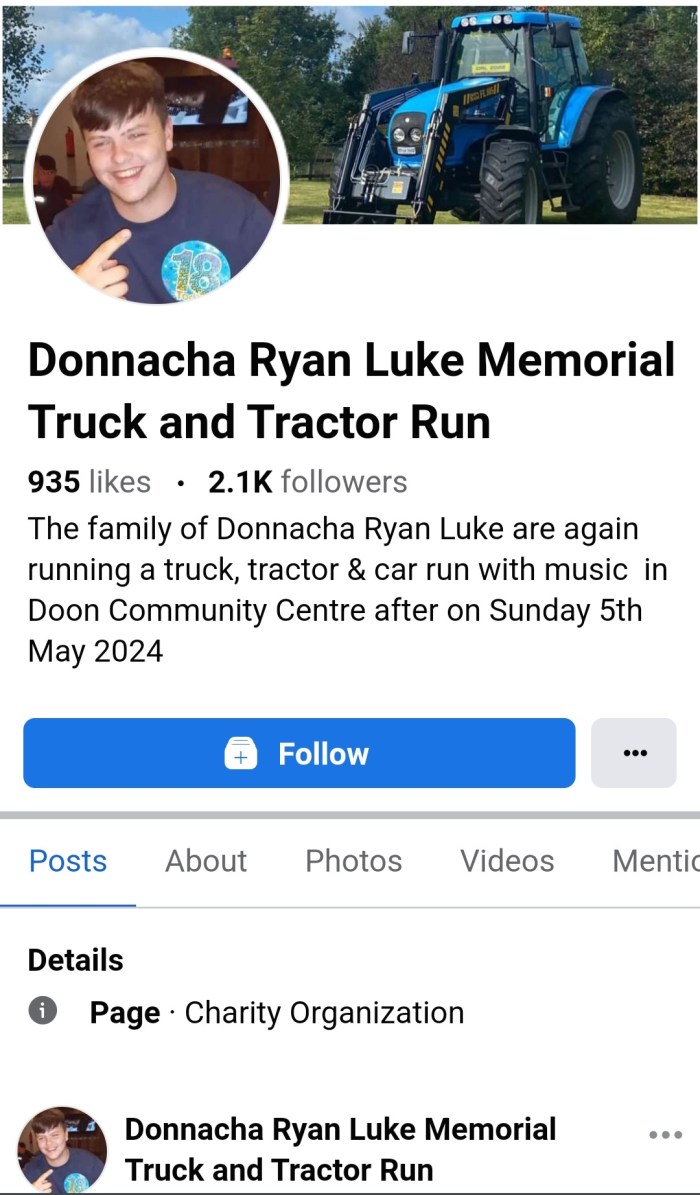View the large circular profile picture
Image resolution: width=700 pixels, height=1195 pixels.
coord(155,178)
